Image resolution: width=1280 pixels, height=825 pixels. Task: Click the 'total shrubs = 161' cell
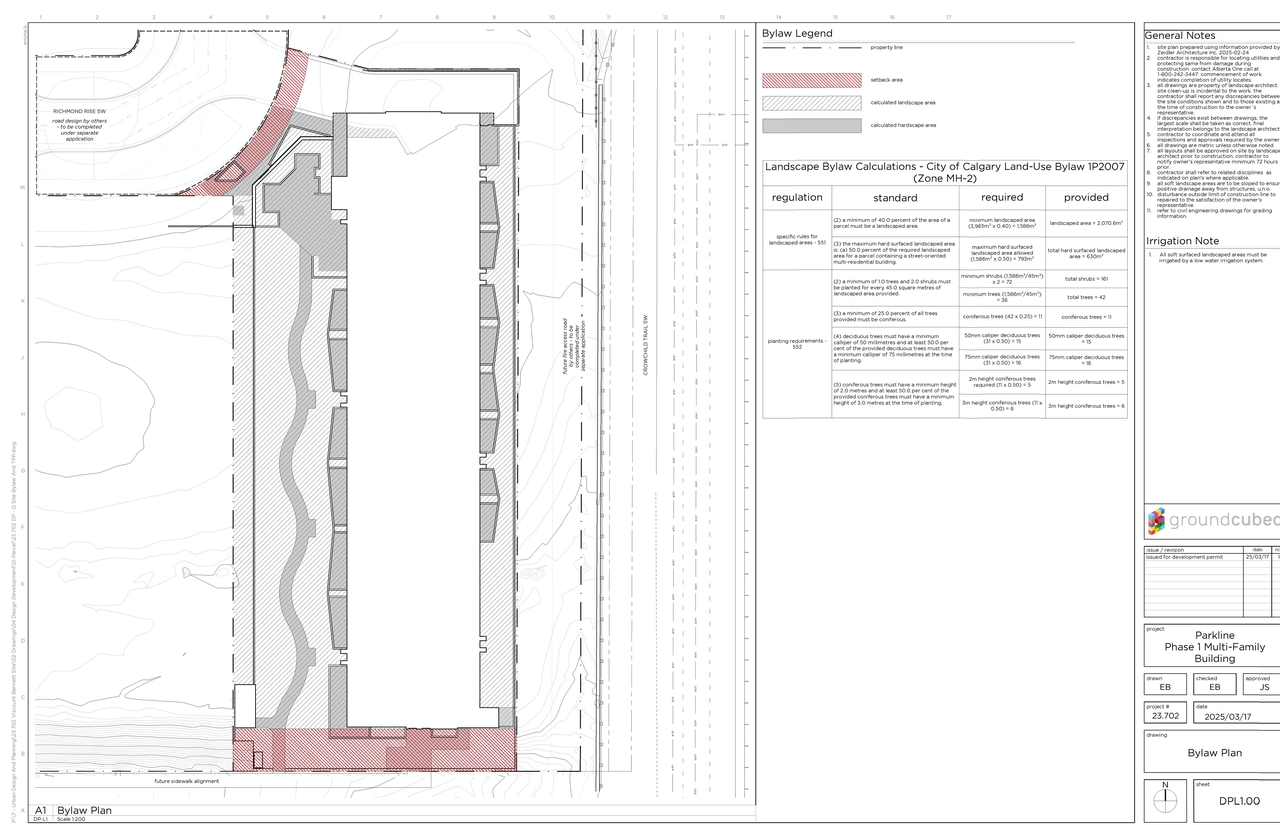coord(1086,279)
